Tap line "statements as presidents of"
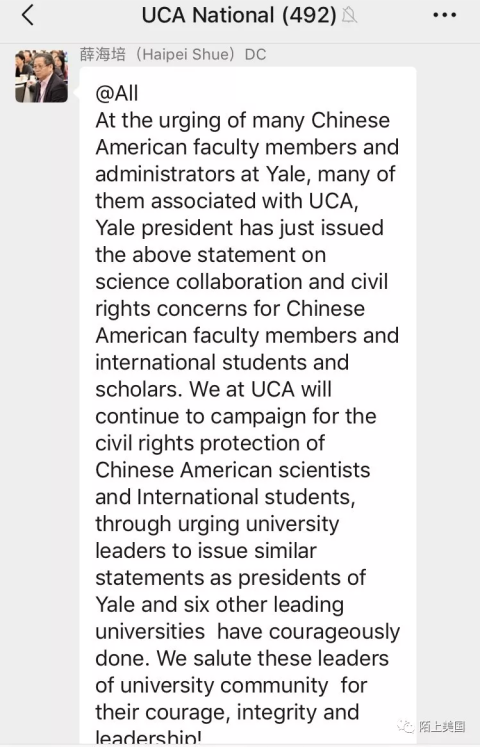Viewport: 480px width, 747px height. click(x=230, y=578)
